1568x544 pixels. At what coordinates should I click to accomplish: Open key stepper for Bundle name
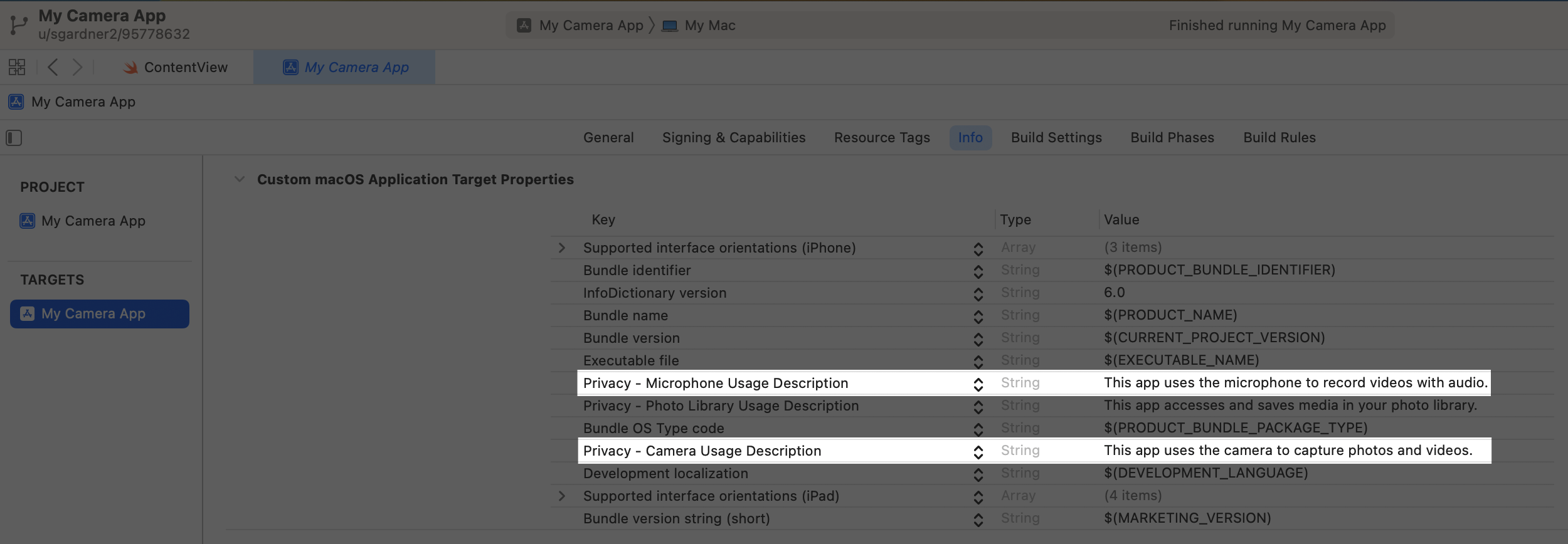tap(978, 316)
